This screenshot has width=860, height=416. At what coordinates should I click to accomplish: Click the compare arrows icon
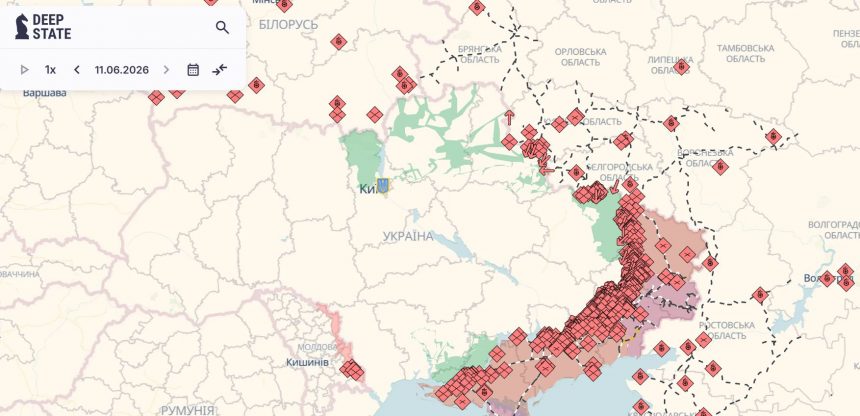(220, 70)
